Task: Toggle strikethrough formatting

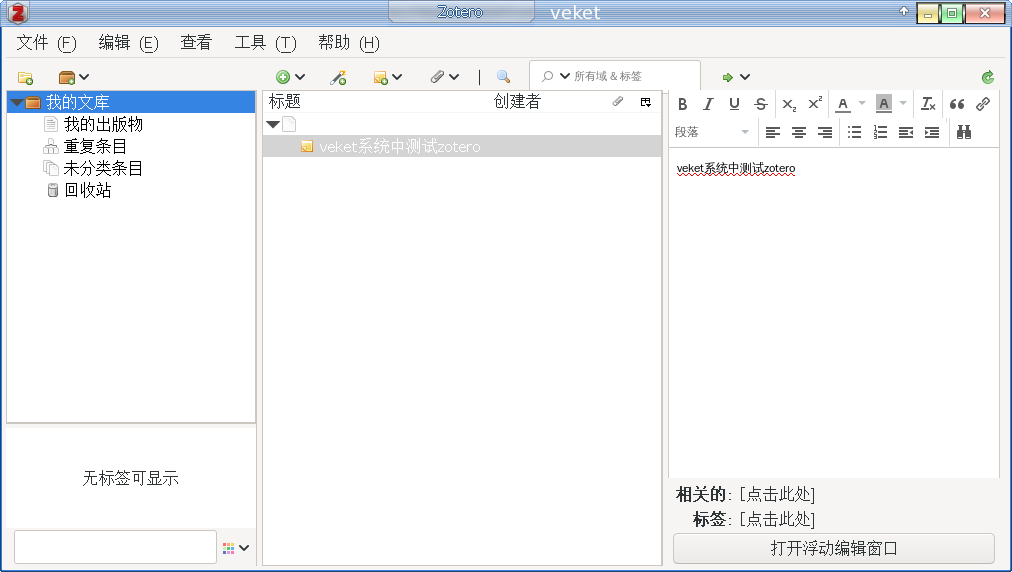Action: [760, 104]
